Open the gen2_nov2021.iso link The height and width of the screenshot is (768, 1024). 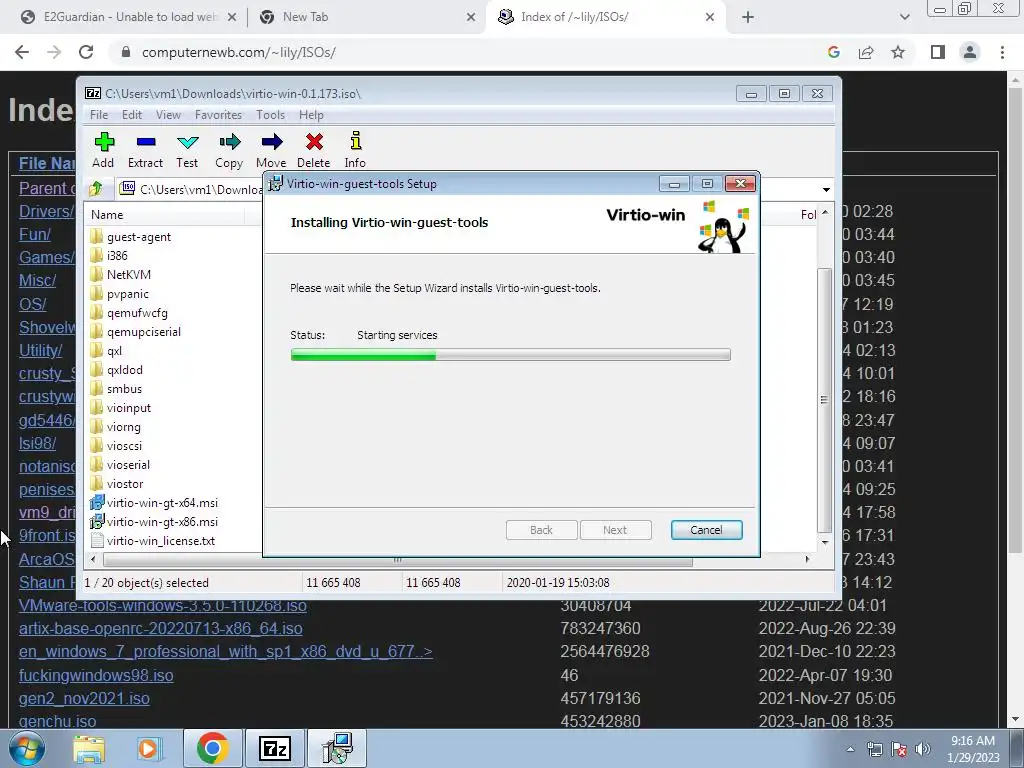pyautogui.click(x=84, y=698)
